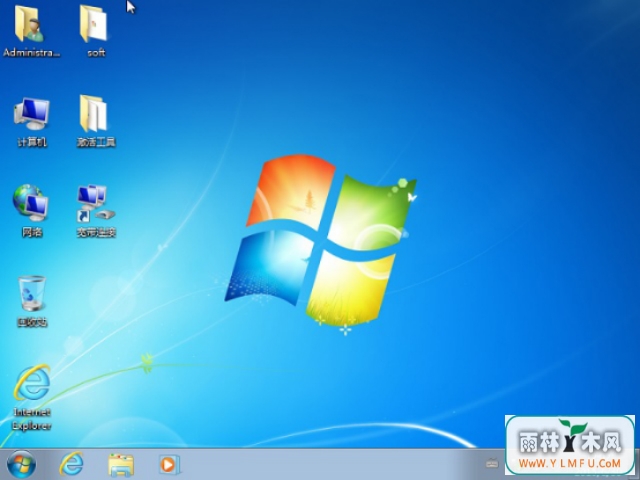
Task: Open the Windows Start menu orb
Action: (21, 464)
